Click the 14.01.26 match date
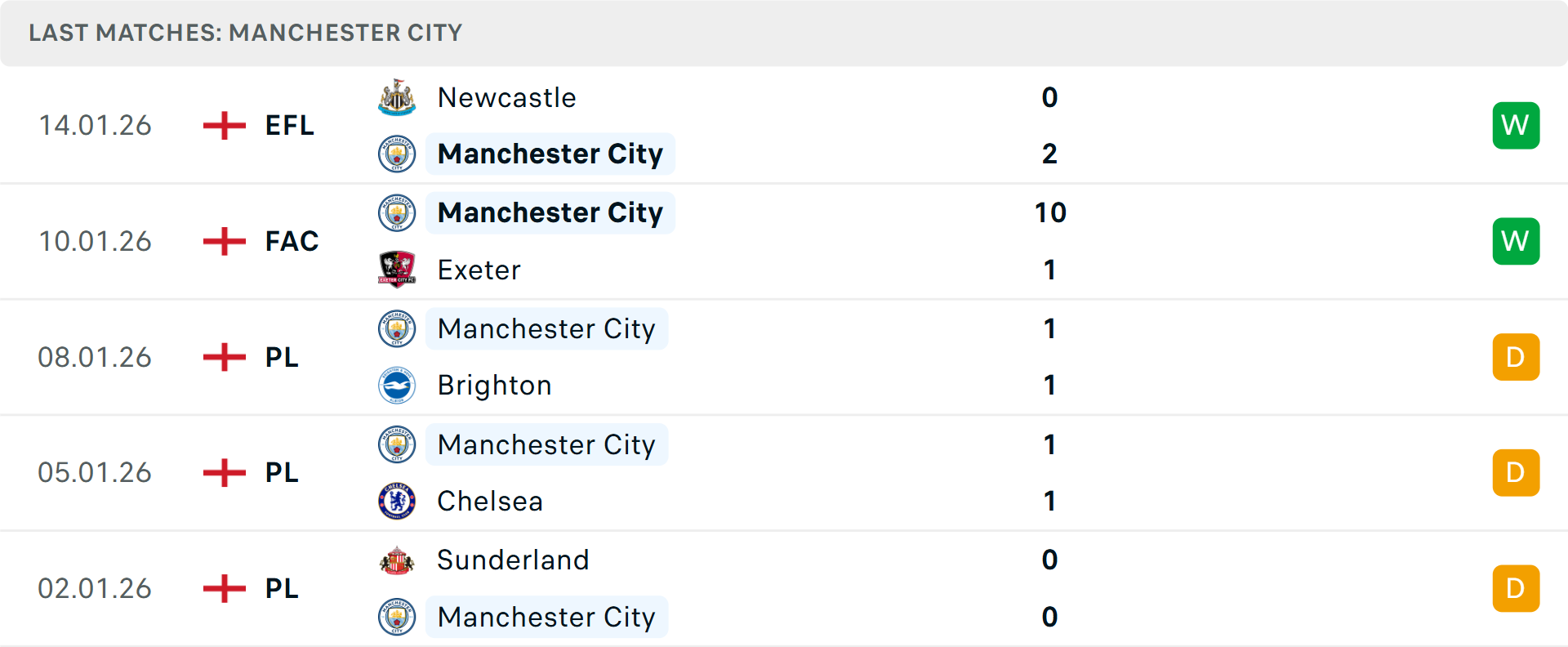 (x=95, y=126)
